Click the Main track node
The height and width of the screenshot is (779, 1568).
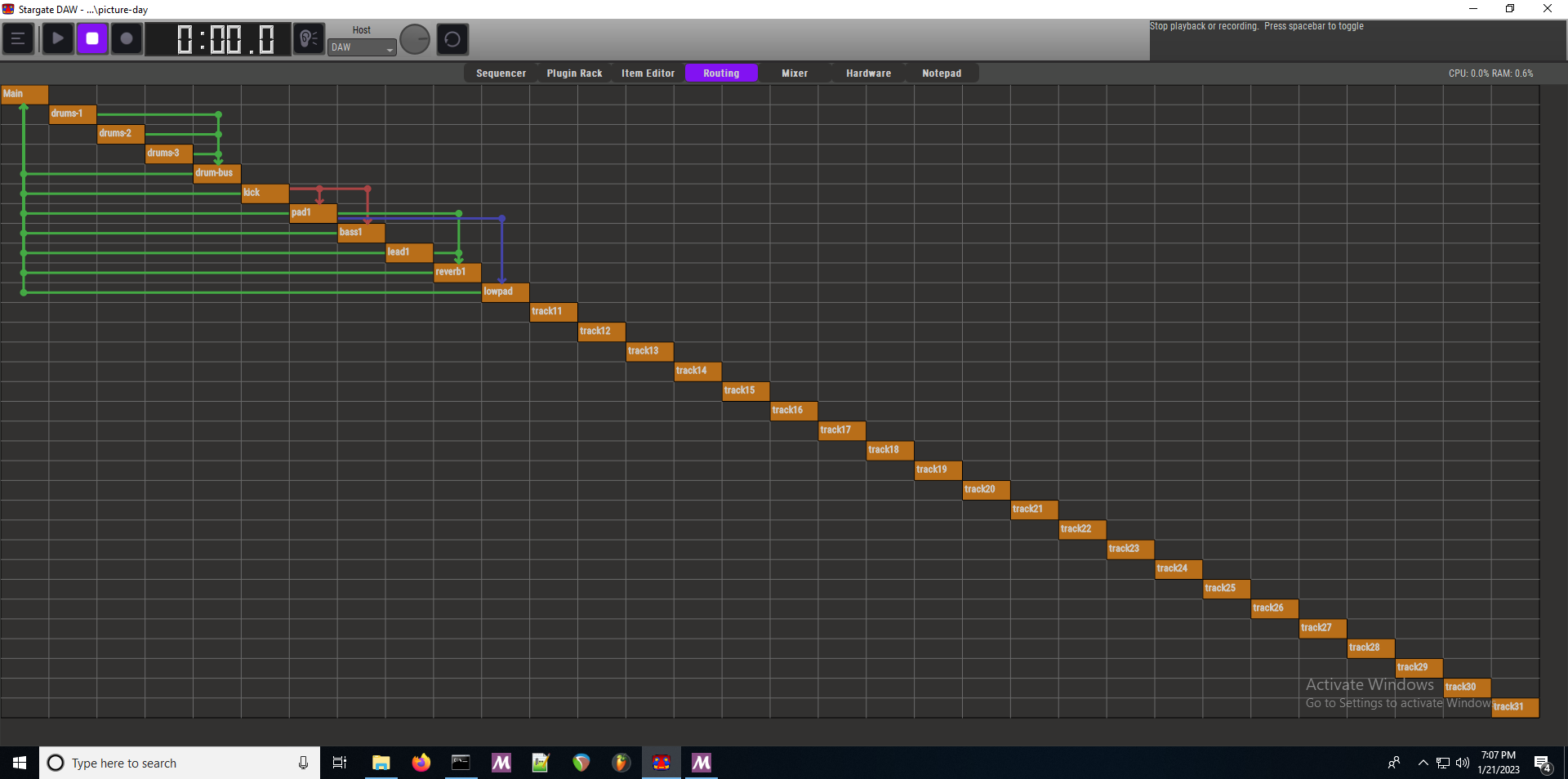pyautogui.click(x=24, y=94)
